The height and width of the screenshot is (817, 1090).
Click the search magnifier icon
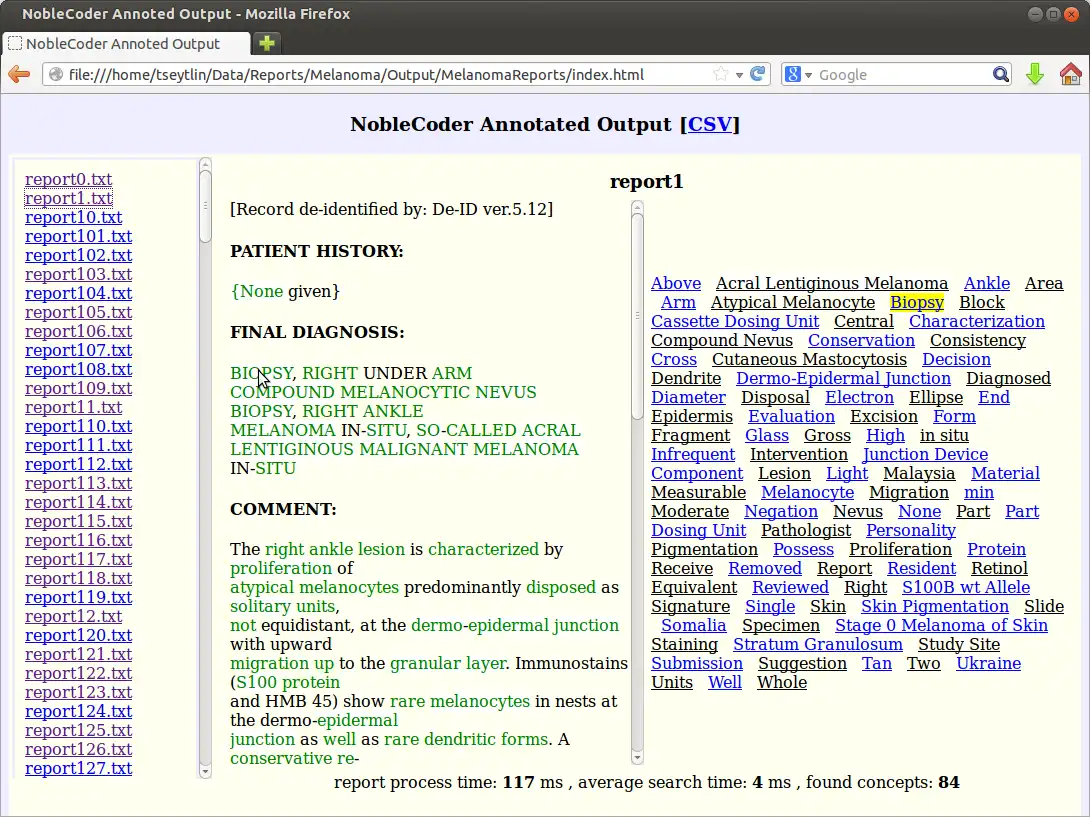[1000, 74]
